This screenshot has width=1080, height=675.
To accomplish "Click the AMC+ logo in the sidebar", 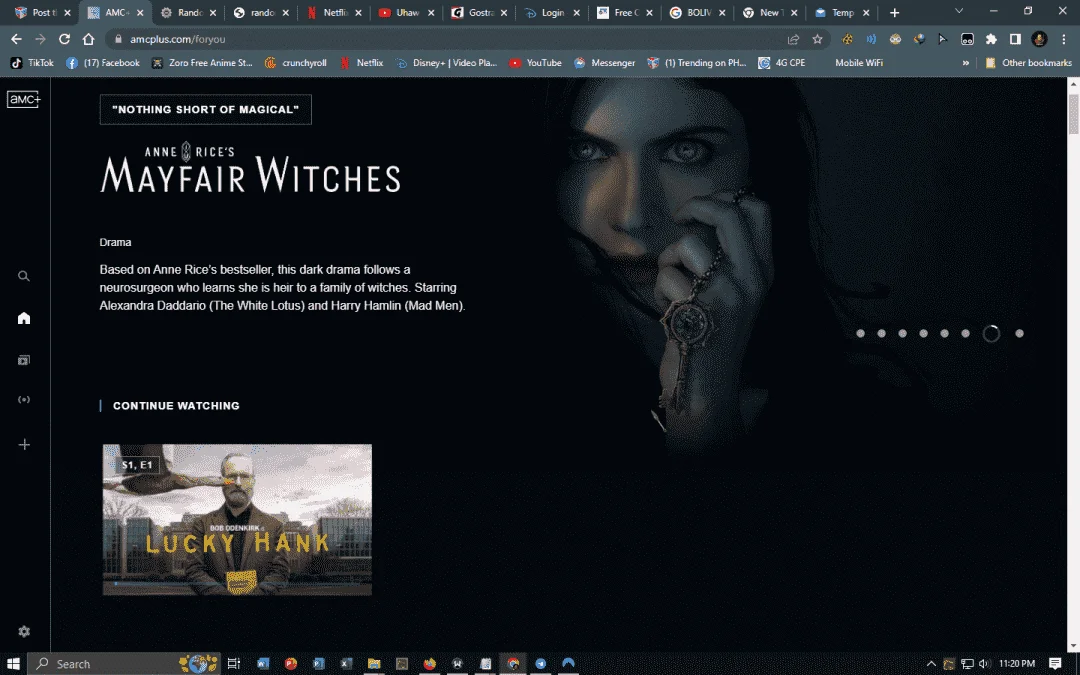I will pyautogui.click(x=24, y=99).
